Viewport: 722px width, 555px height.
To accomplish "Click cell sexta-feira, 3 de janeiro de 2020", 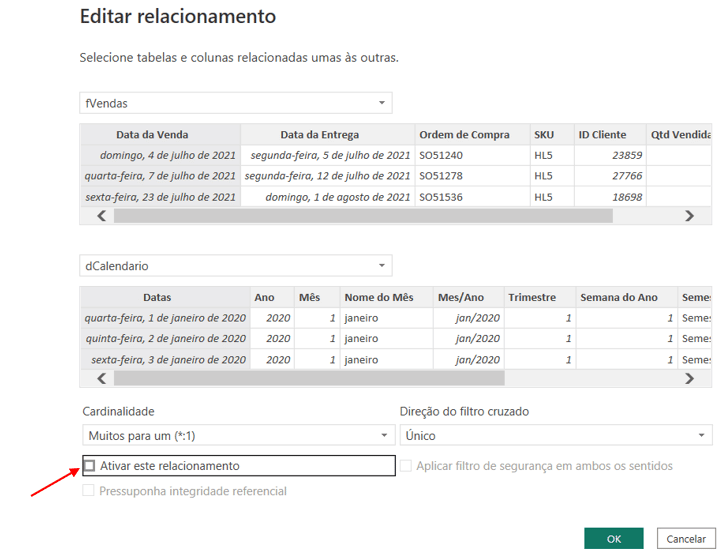I will tap(166, 359).
